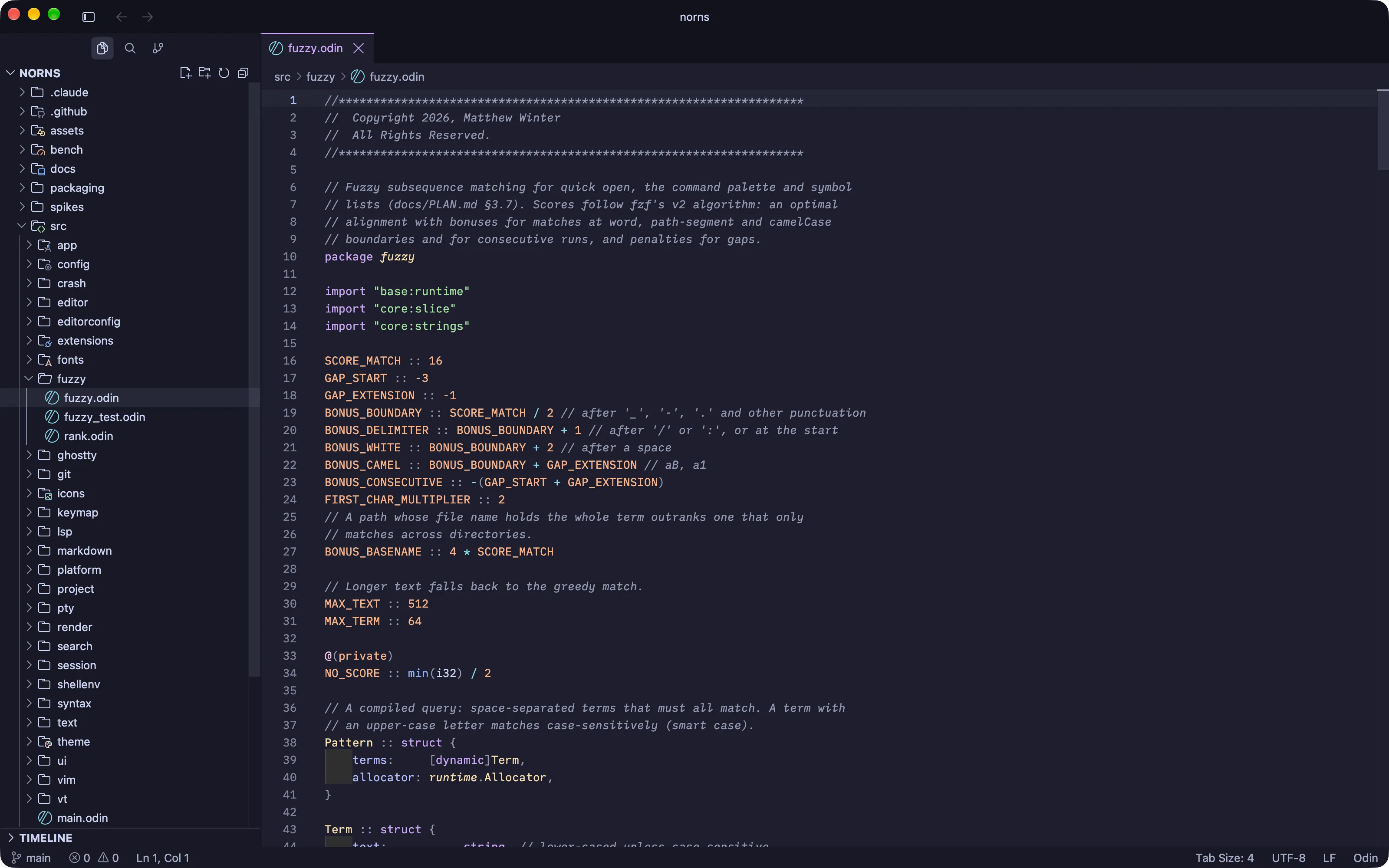Click the 'Pattern :: struct {' line

tap(390, 743)
